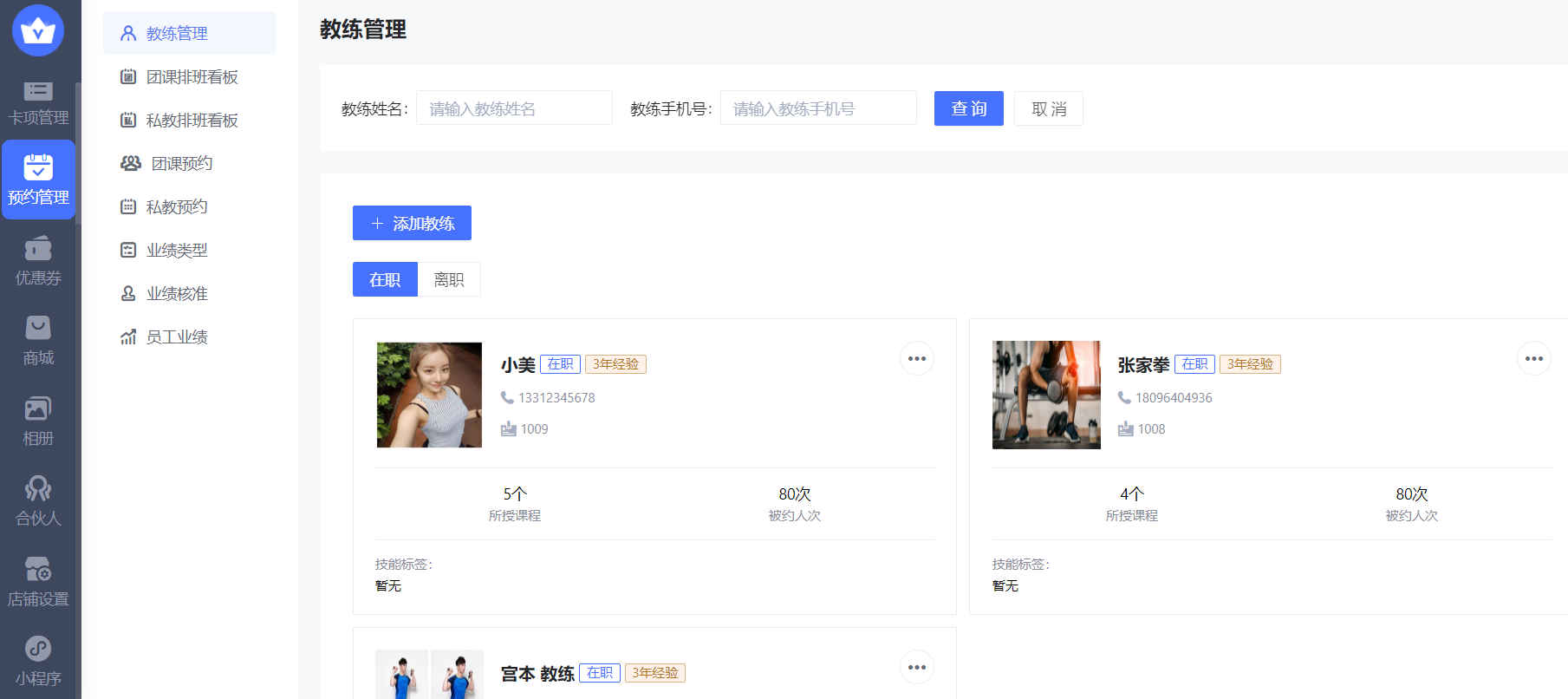Click calendar icon beside 私教排班看板
Screen dimensions: 1568x699
coord(128,120)
